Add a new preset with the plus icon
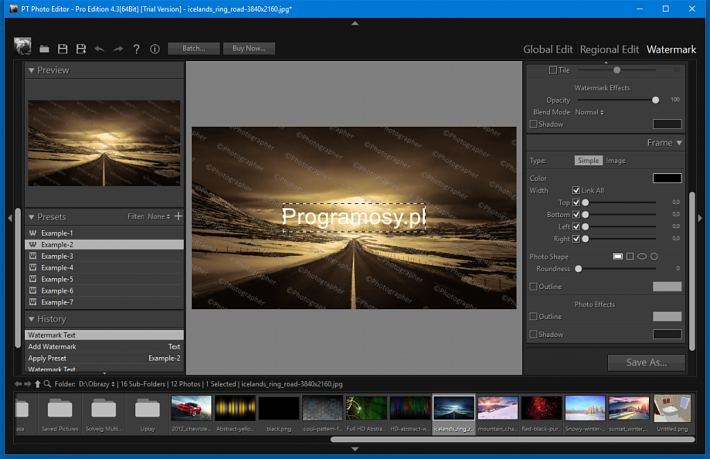710x459 pixels. coord(178,216)
